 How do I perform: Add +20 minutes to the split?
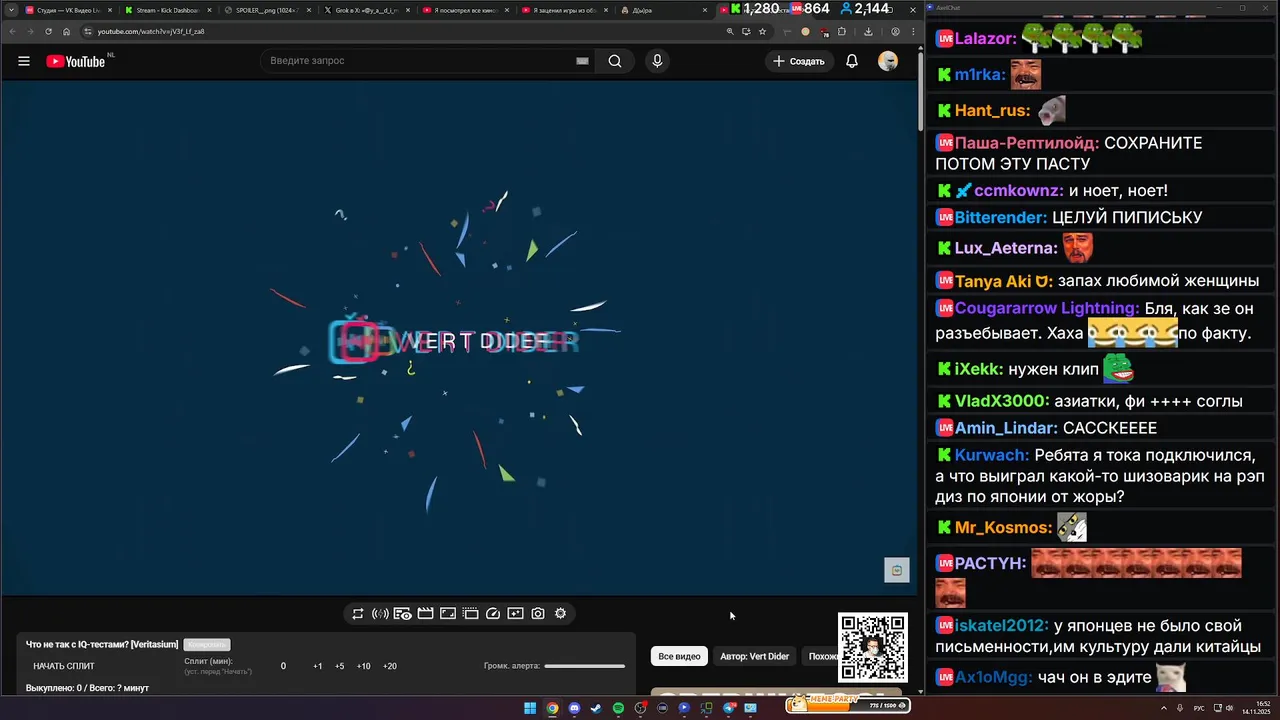pyautogui.click(x=389, y=666)
